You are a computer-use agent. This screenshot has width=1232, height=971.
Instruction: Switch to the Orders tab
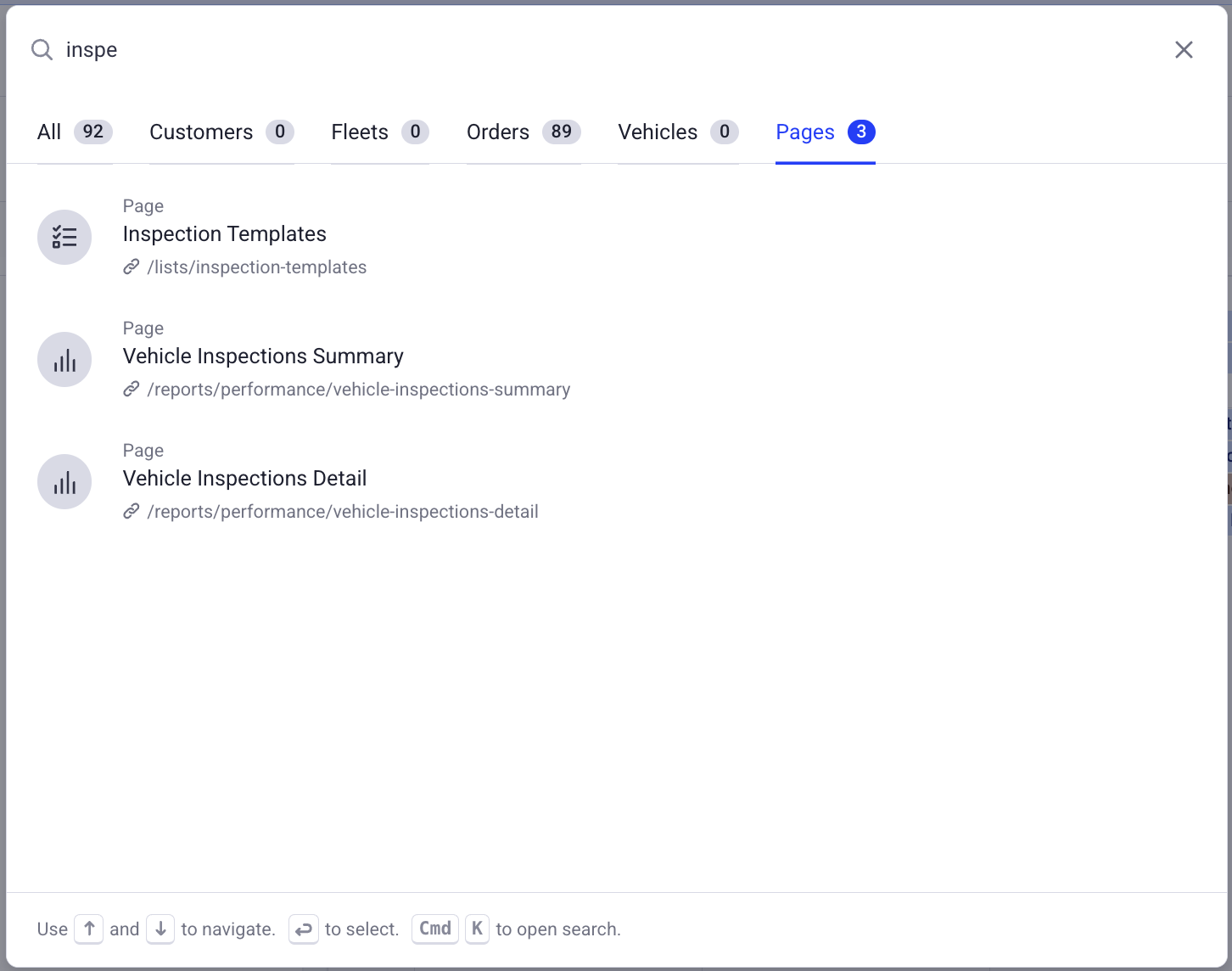524,132
